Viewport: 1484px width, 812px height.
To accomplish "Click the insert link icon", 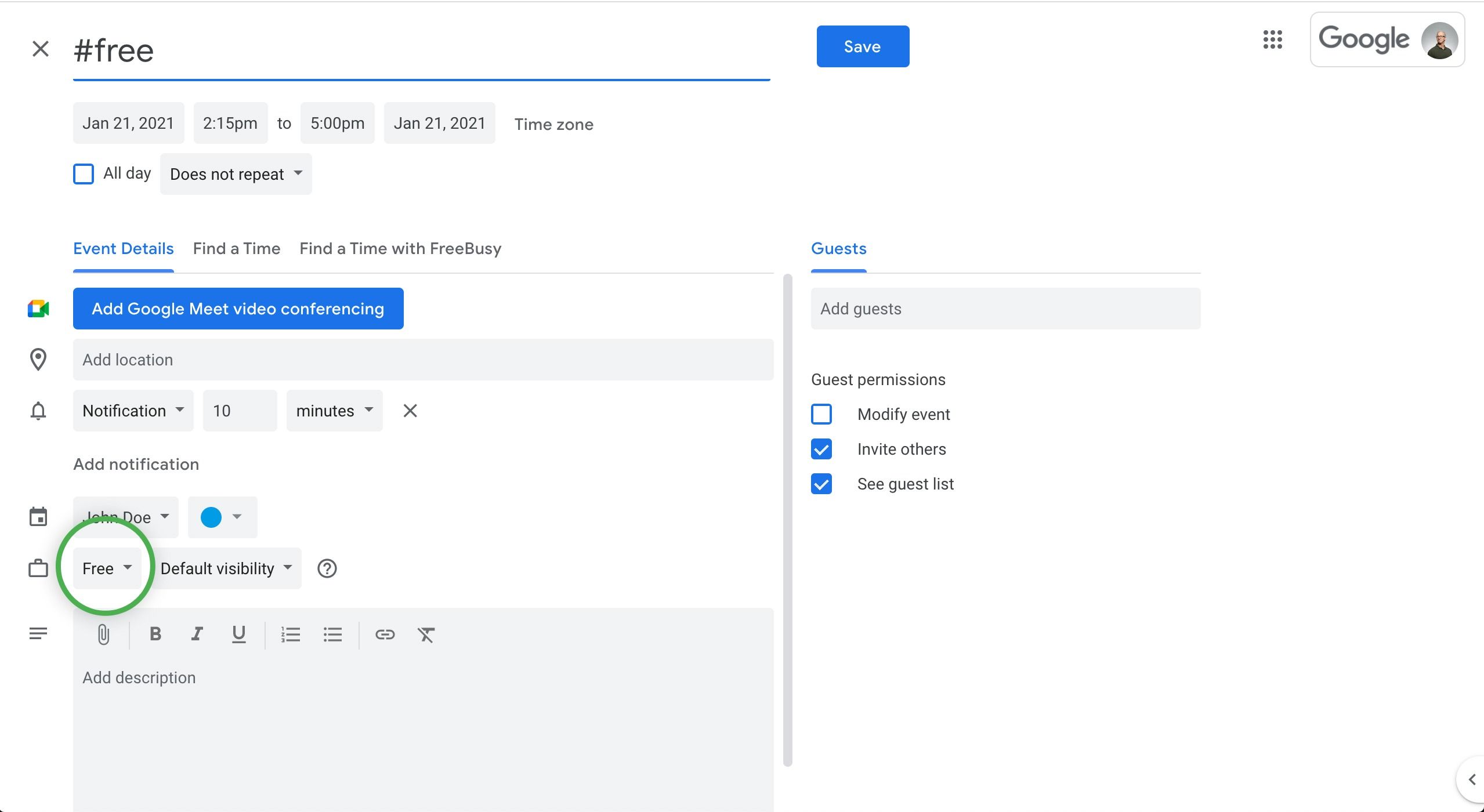I will tap(385, 635).
